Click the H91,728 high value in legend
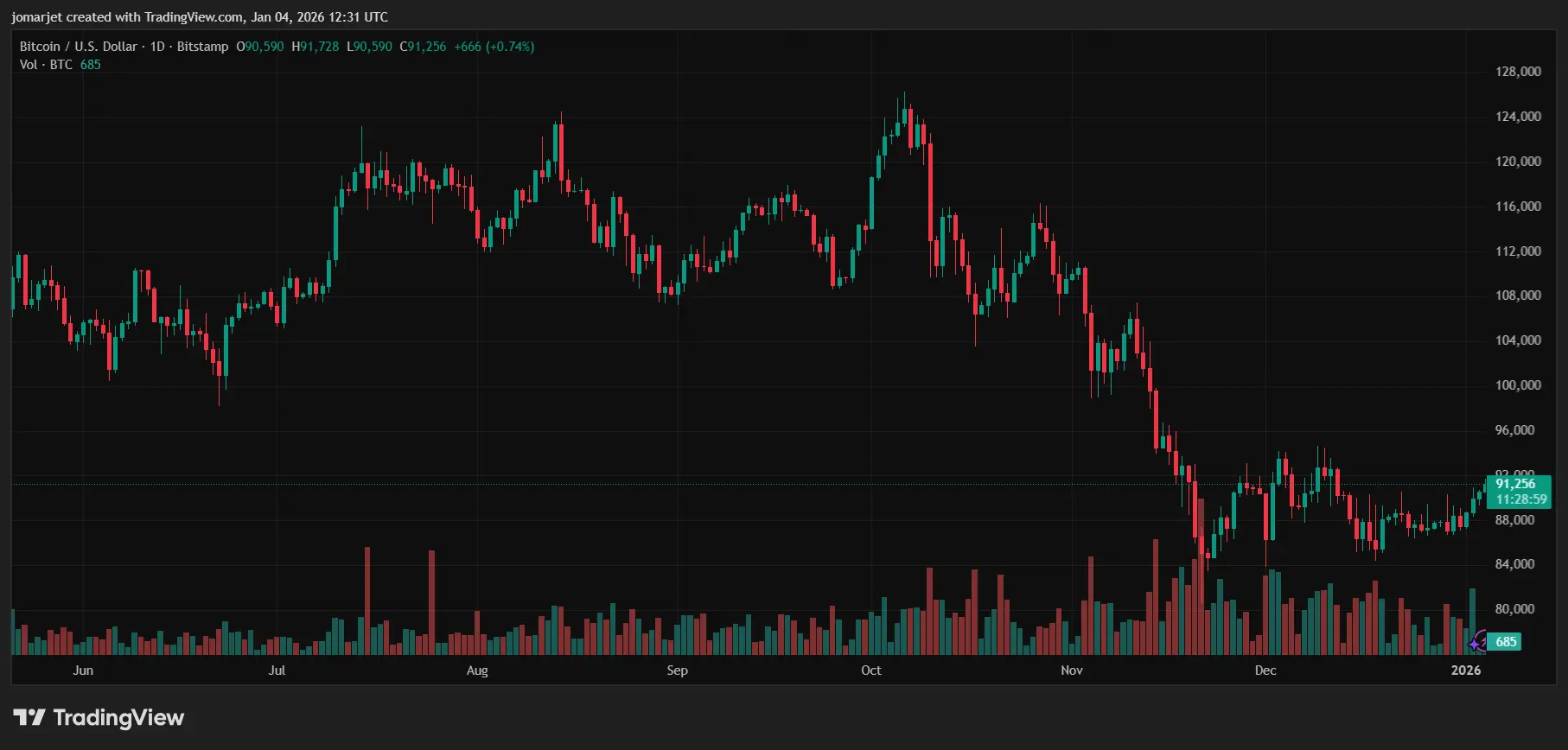Screen dimensions: 1568x750 point(316,47)
